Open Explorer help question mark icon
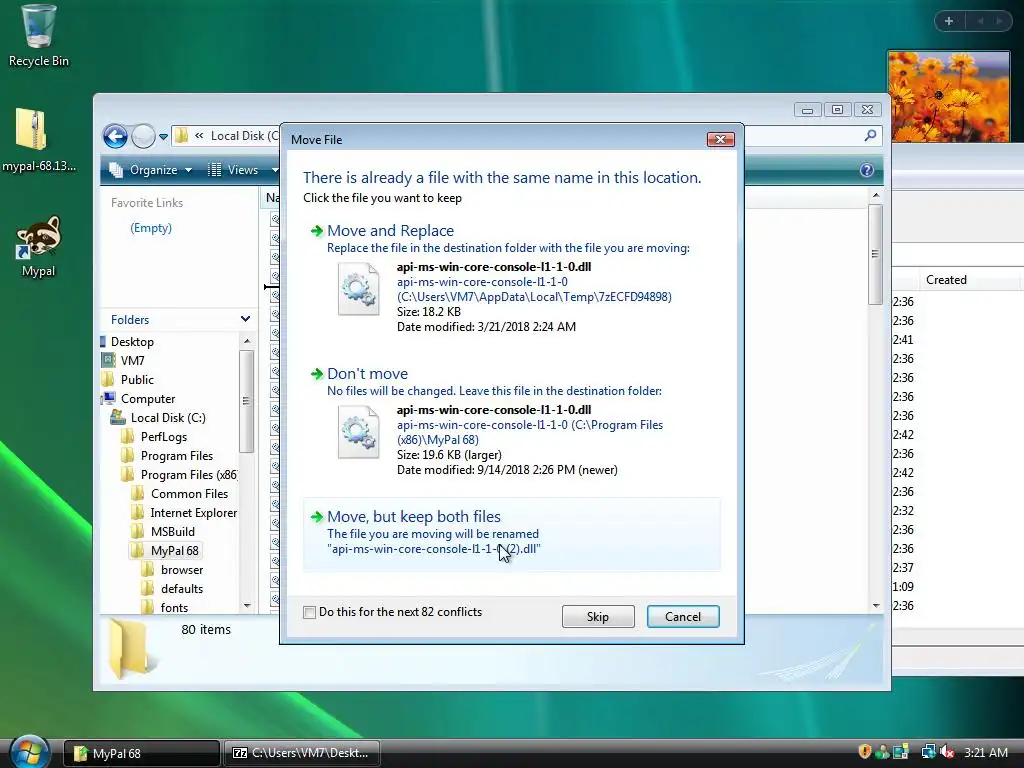Screen dimensions: 1024x768 pyautogui.click(x=867, y=170)
